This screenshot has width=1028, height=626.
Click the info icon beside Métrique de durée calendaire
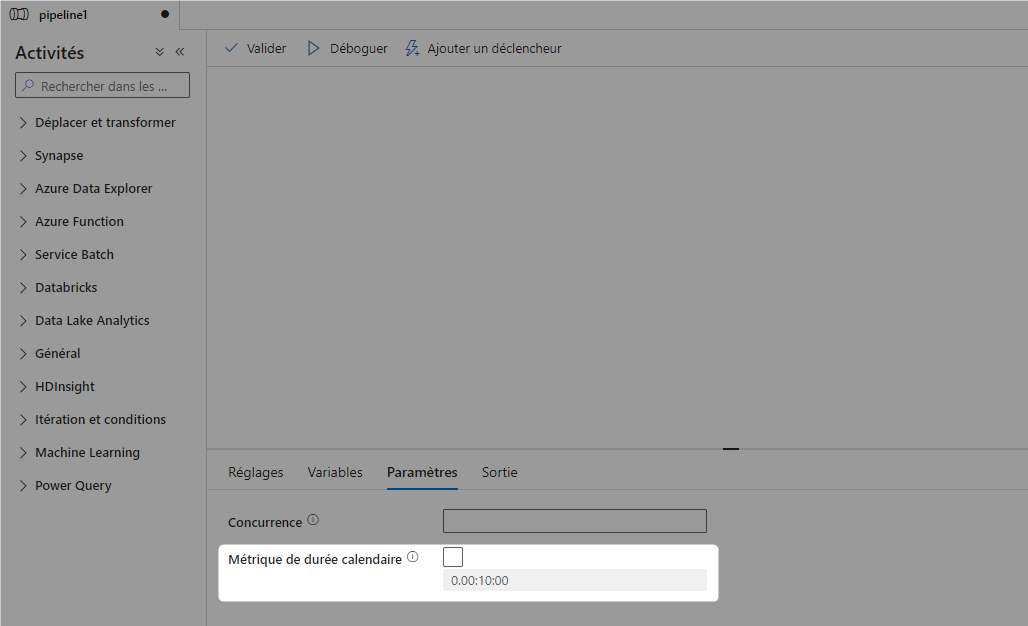tap(412, 557)
